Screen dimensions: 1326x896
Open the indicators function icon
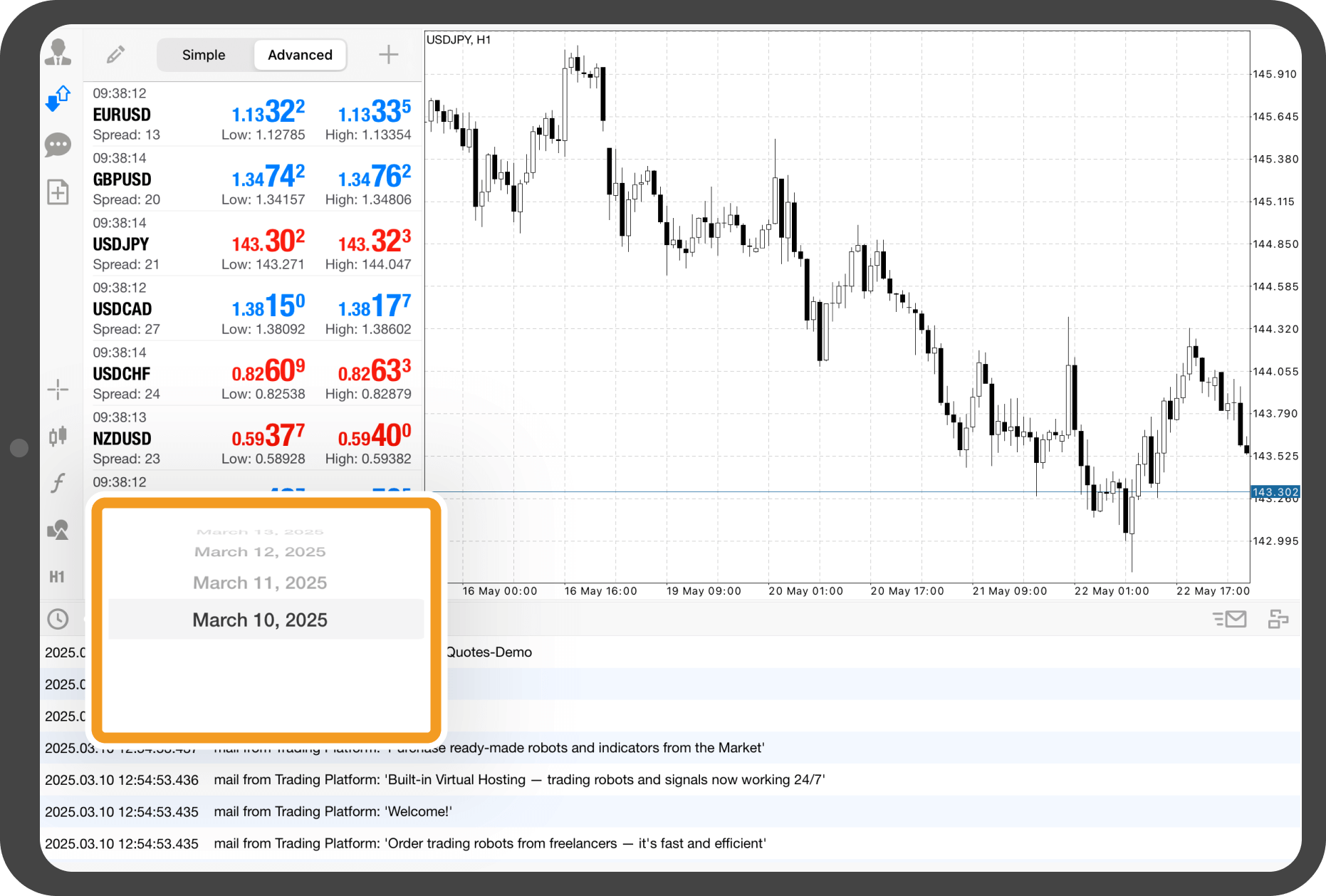58,483
